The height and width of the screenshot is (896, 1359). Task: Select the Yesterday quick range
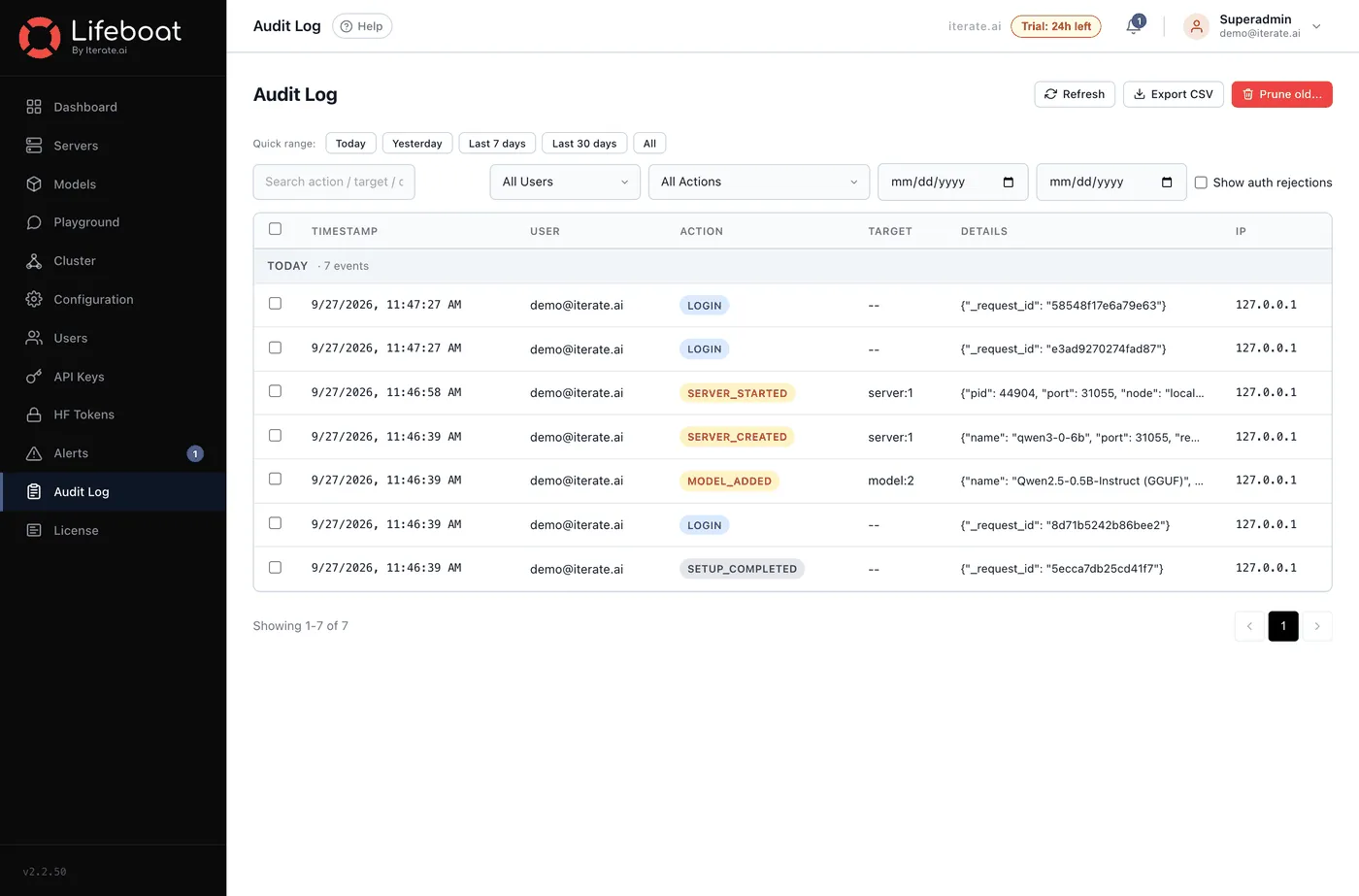417,144
